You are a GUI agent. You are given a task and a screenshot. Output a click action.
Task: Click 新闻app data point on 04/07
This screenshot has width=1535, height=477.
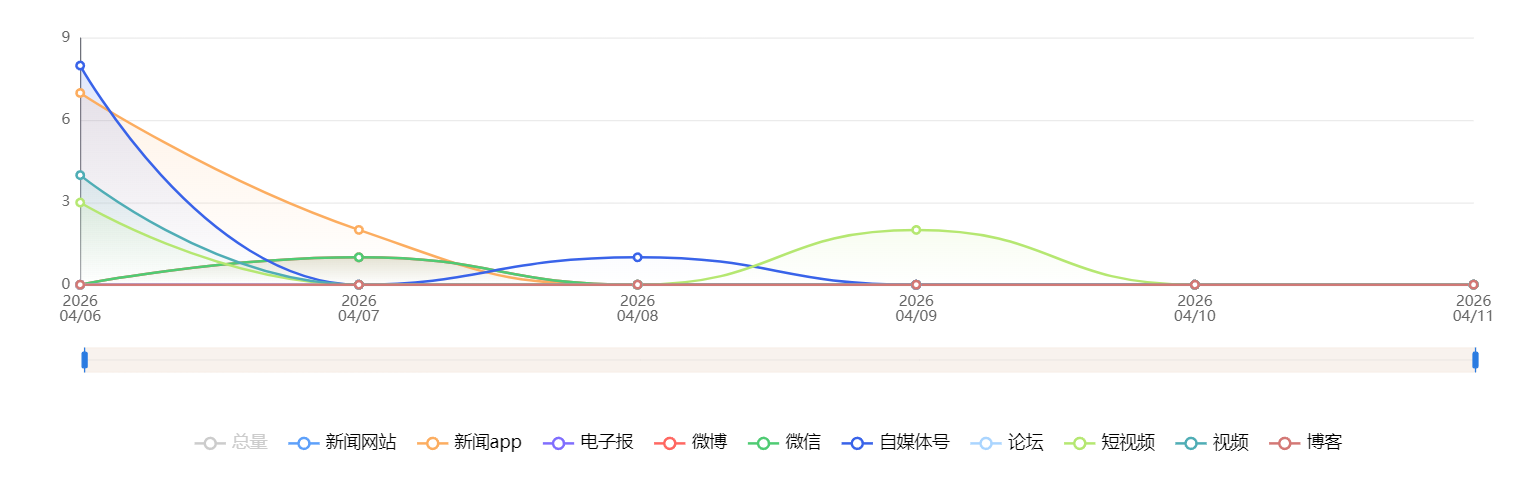click(359, 230)
